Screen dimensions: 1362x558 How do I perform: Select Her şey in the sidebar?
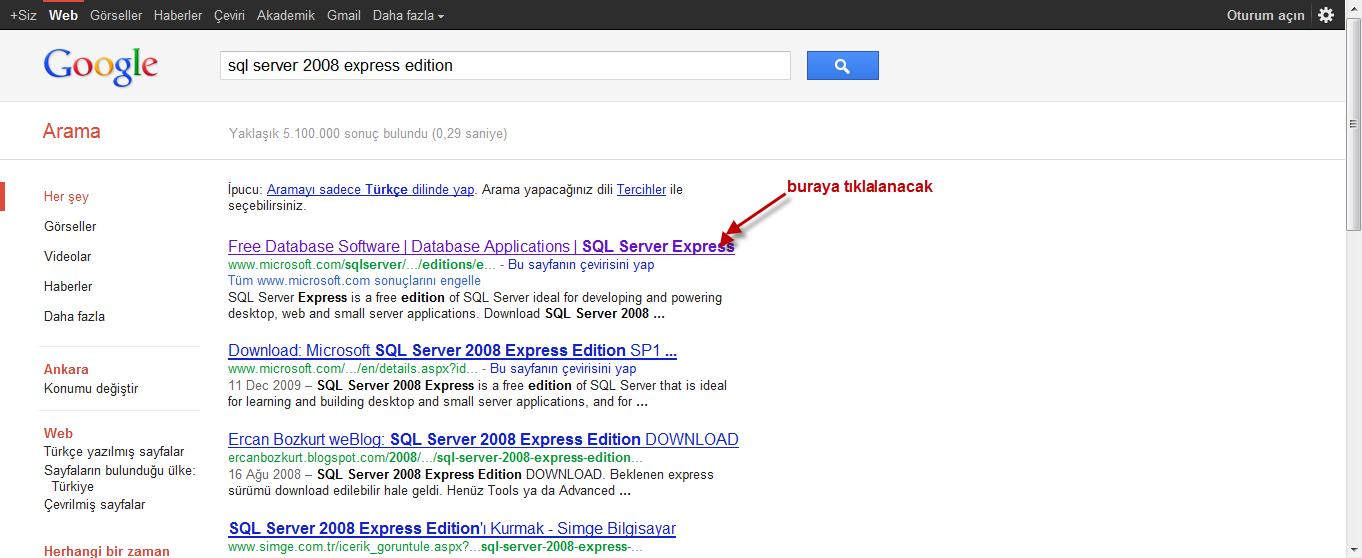[x=66, y=197]
